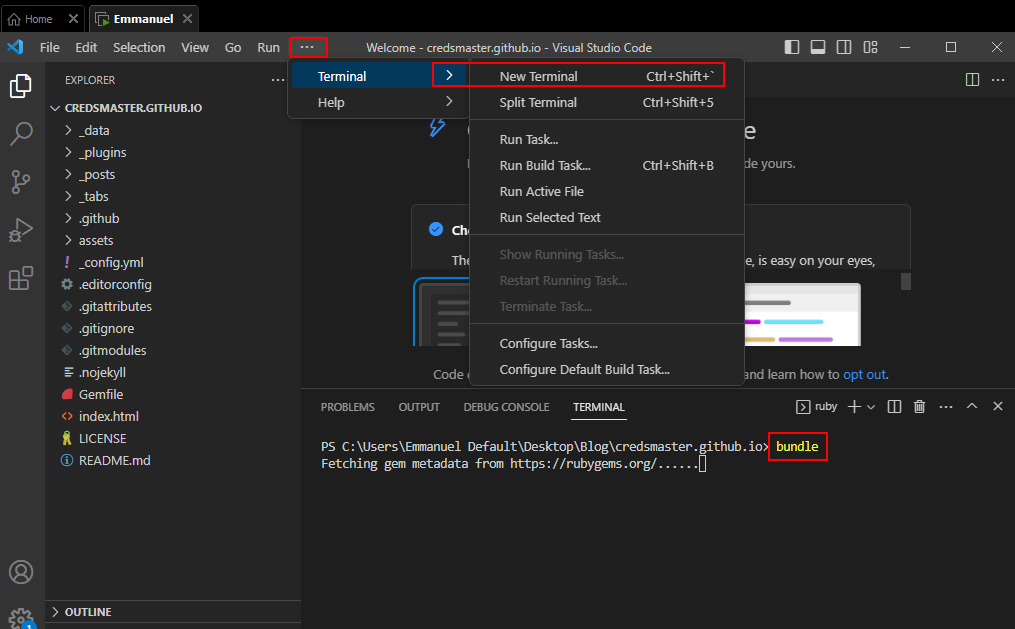This screenshot has width=1015, height=629.
Task: Expand the Help submenu
Action: 379,102
